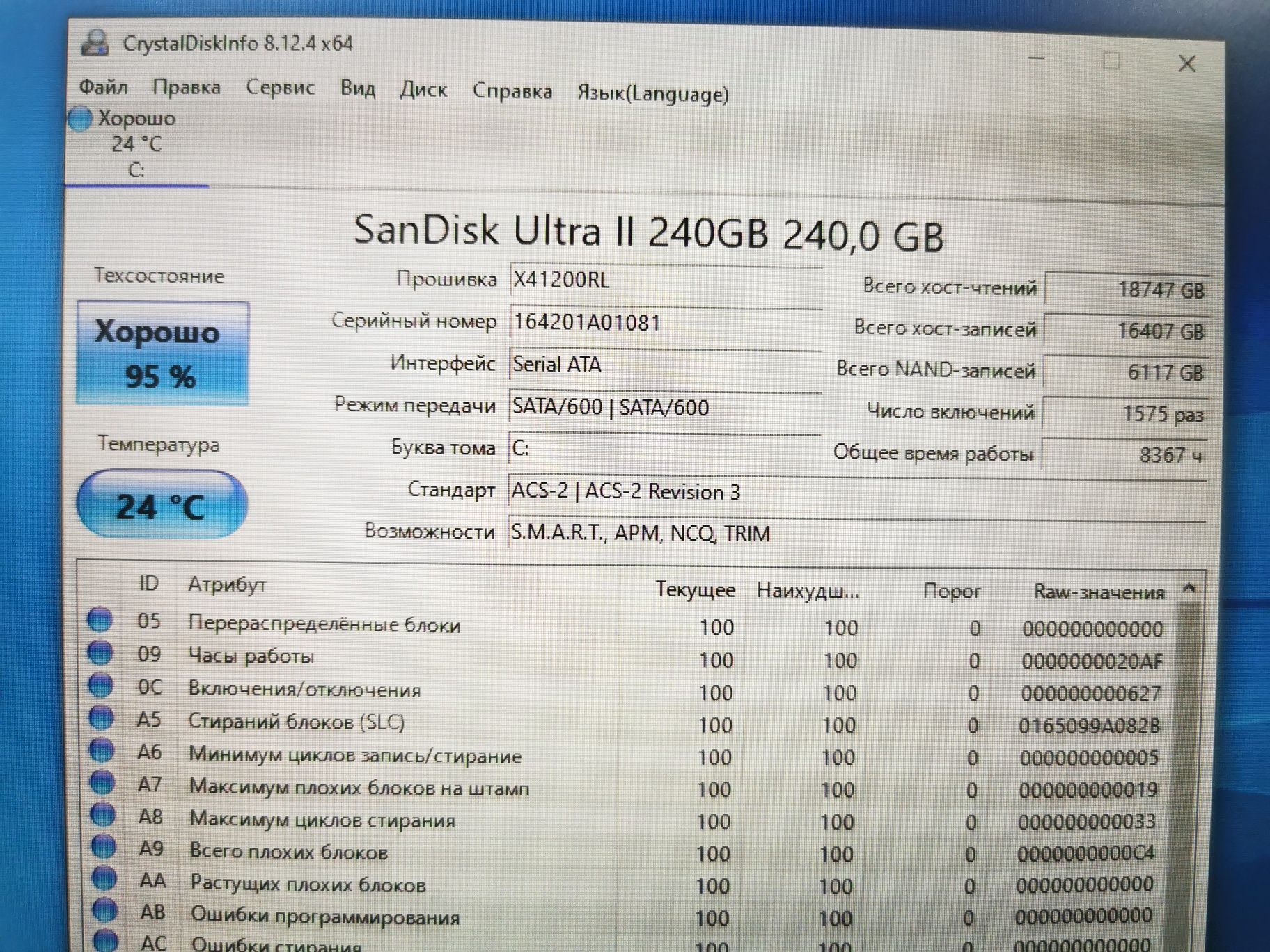Click the standard field ACS-2 | ACS-2 Revision 3
This screenshot has height=952, width=1270.
(857, 492)
